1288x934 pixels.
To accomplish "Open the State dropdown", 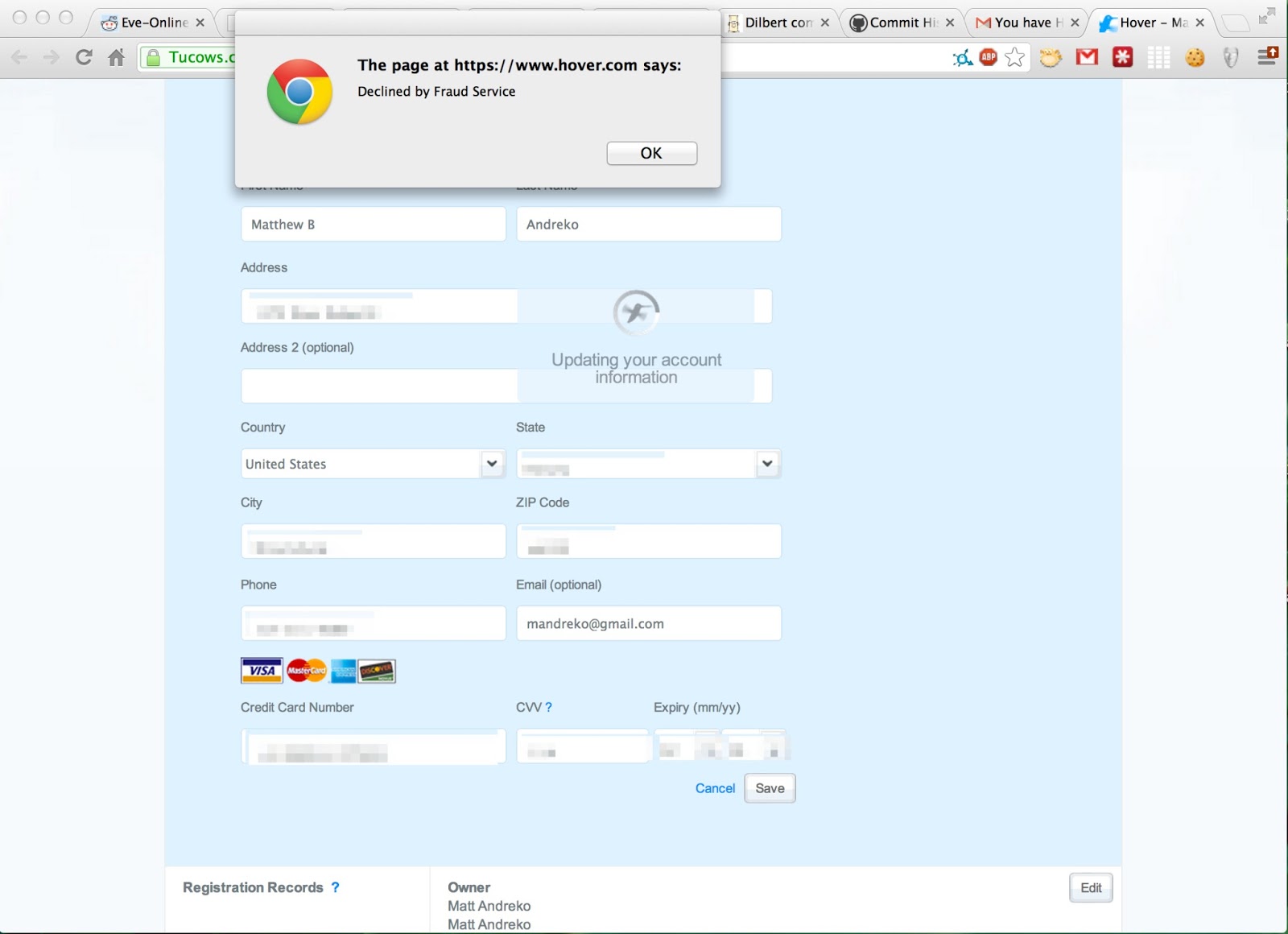I will pos(649,464).
